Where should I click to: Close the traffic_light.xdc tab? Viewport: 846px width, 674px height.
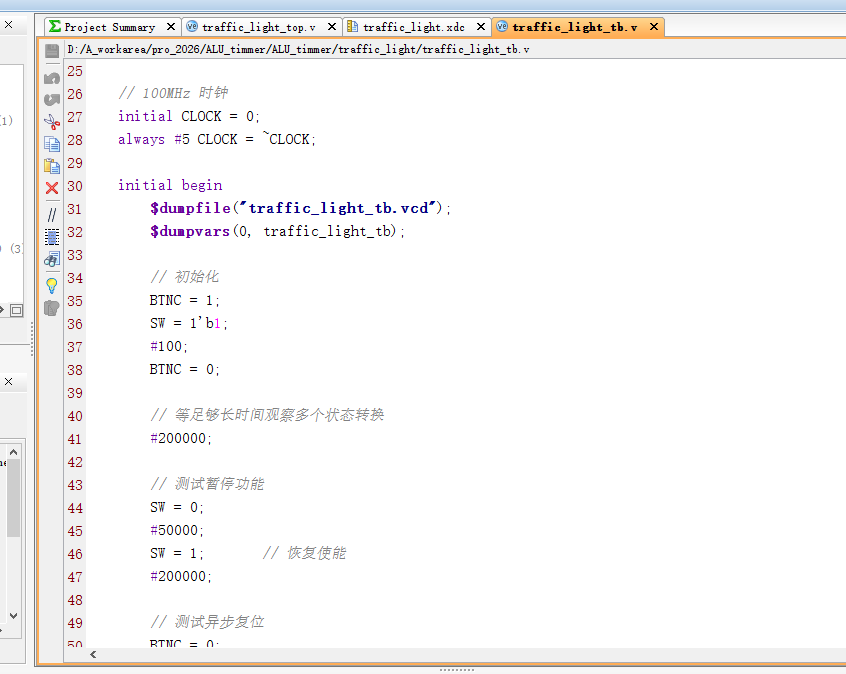click(x=481, y=26)
